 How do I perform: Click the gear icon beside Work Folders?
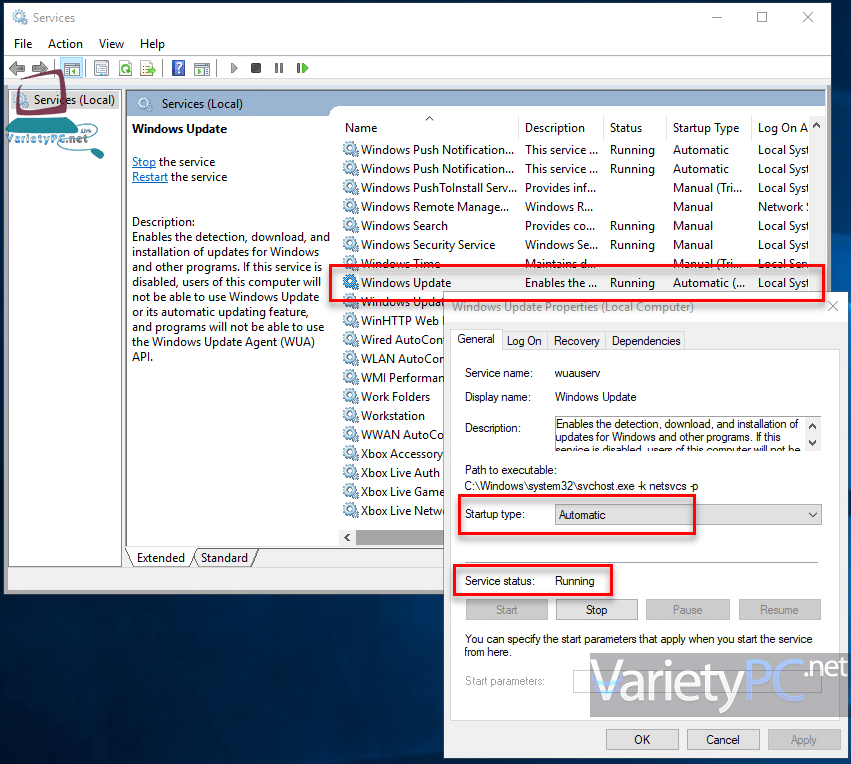[351, 396]
